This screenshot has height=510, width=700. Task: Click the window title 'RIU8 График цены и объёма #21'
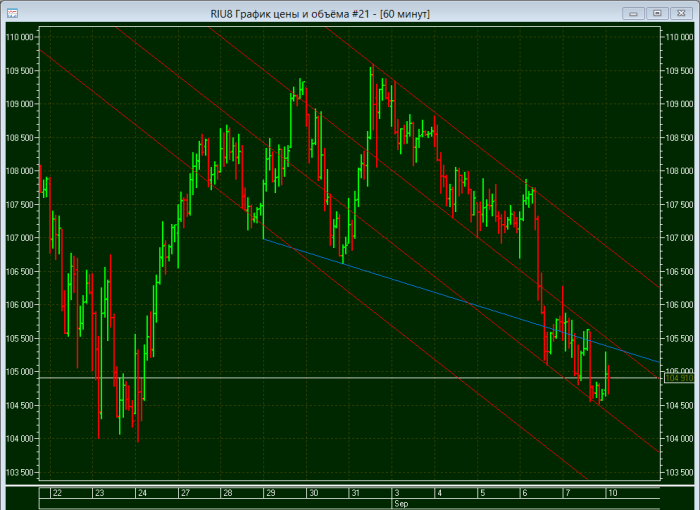(x=290, y=14)
